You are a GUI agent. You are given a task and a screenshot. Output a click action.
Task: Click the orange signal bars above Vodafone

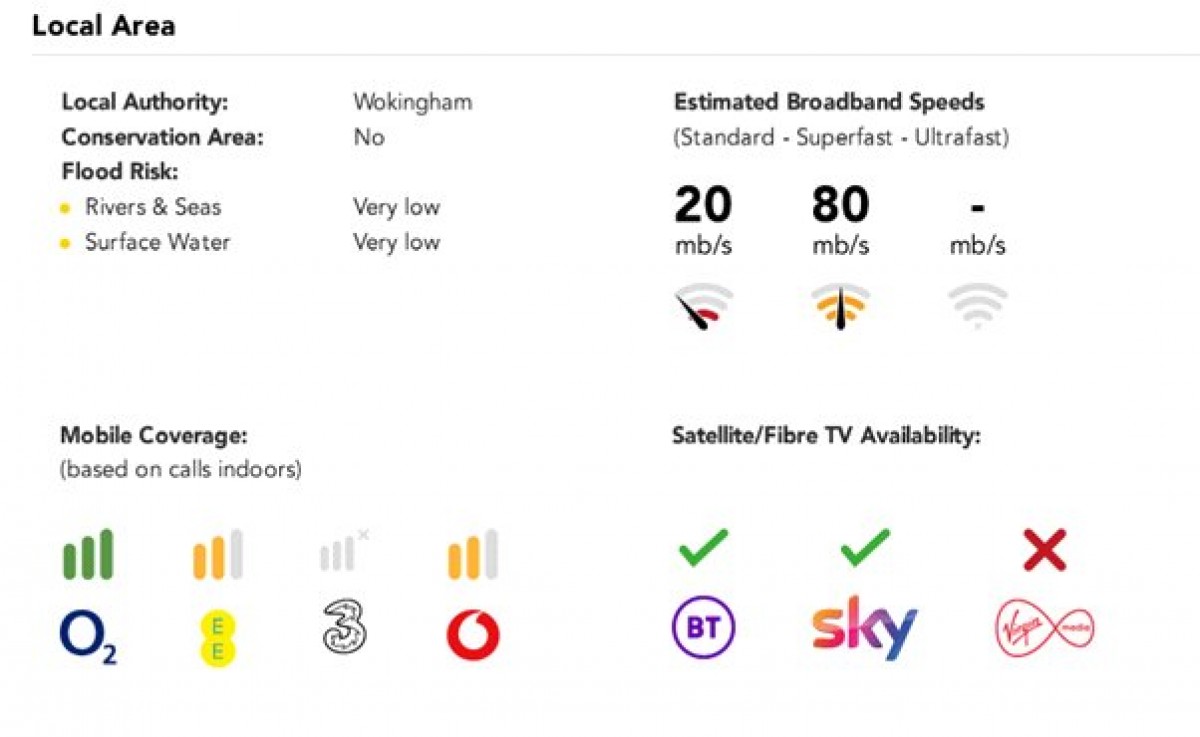473,555
